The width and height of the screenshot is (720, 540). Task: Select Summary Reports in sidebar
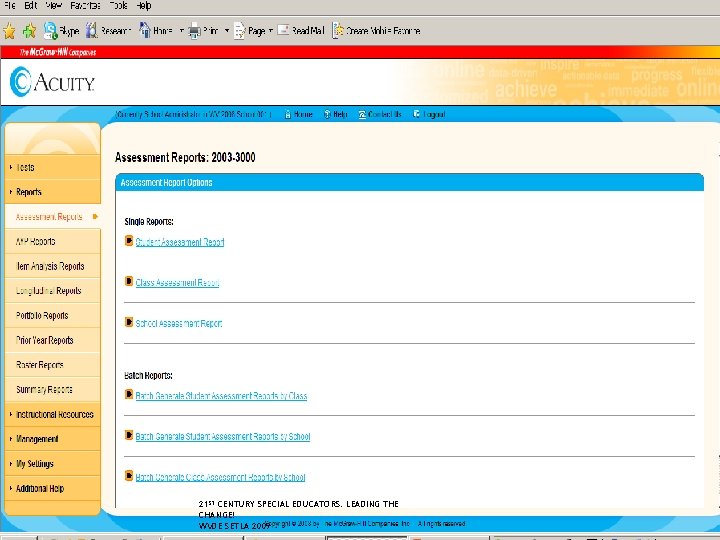(53, 390)
